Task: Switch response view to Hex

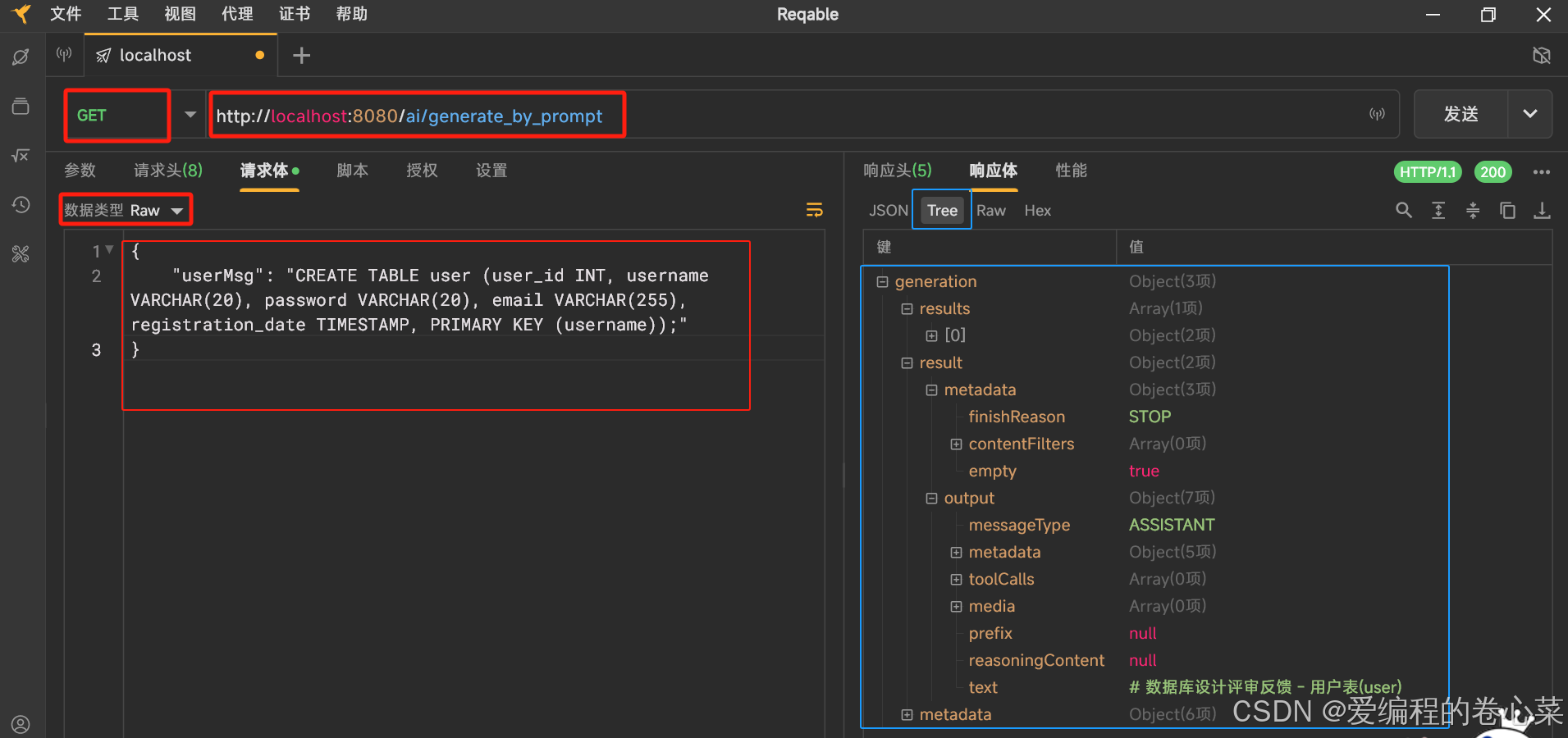Action: pyautogui.click(x=1037, y=211)
